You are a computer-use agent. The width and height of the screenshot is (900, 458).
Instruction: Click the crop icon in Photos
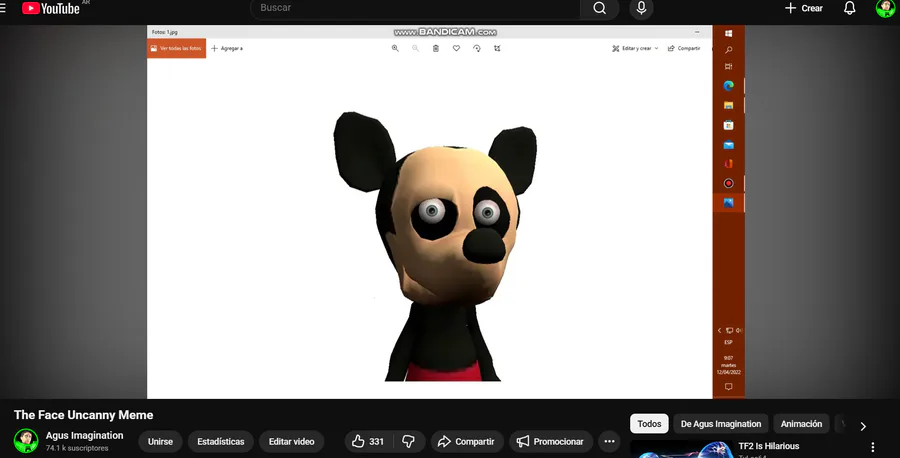tap(497, 48)
